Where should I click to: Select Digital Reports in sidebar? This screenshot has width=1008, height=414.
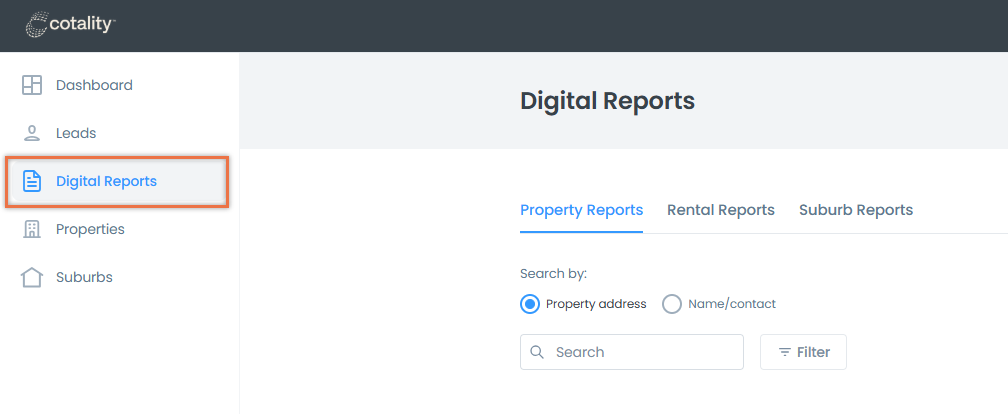click(117, 181)
